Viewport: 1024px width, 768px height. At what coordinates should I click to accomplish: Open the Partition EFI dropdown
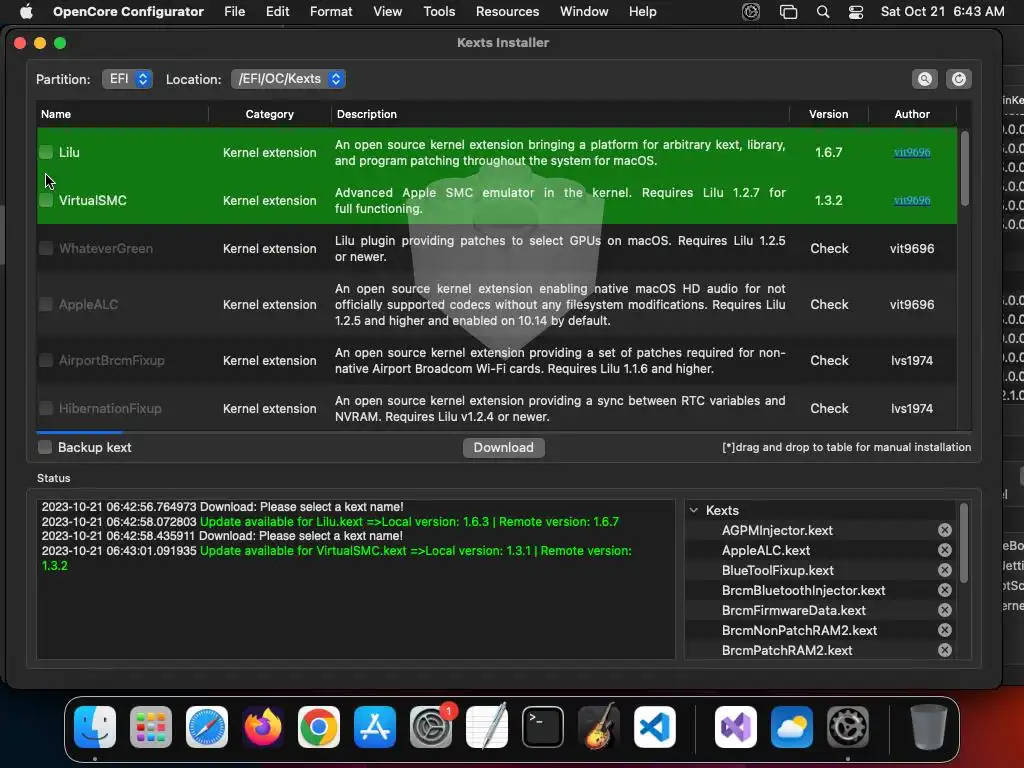click(127, 79)
